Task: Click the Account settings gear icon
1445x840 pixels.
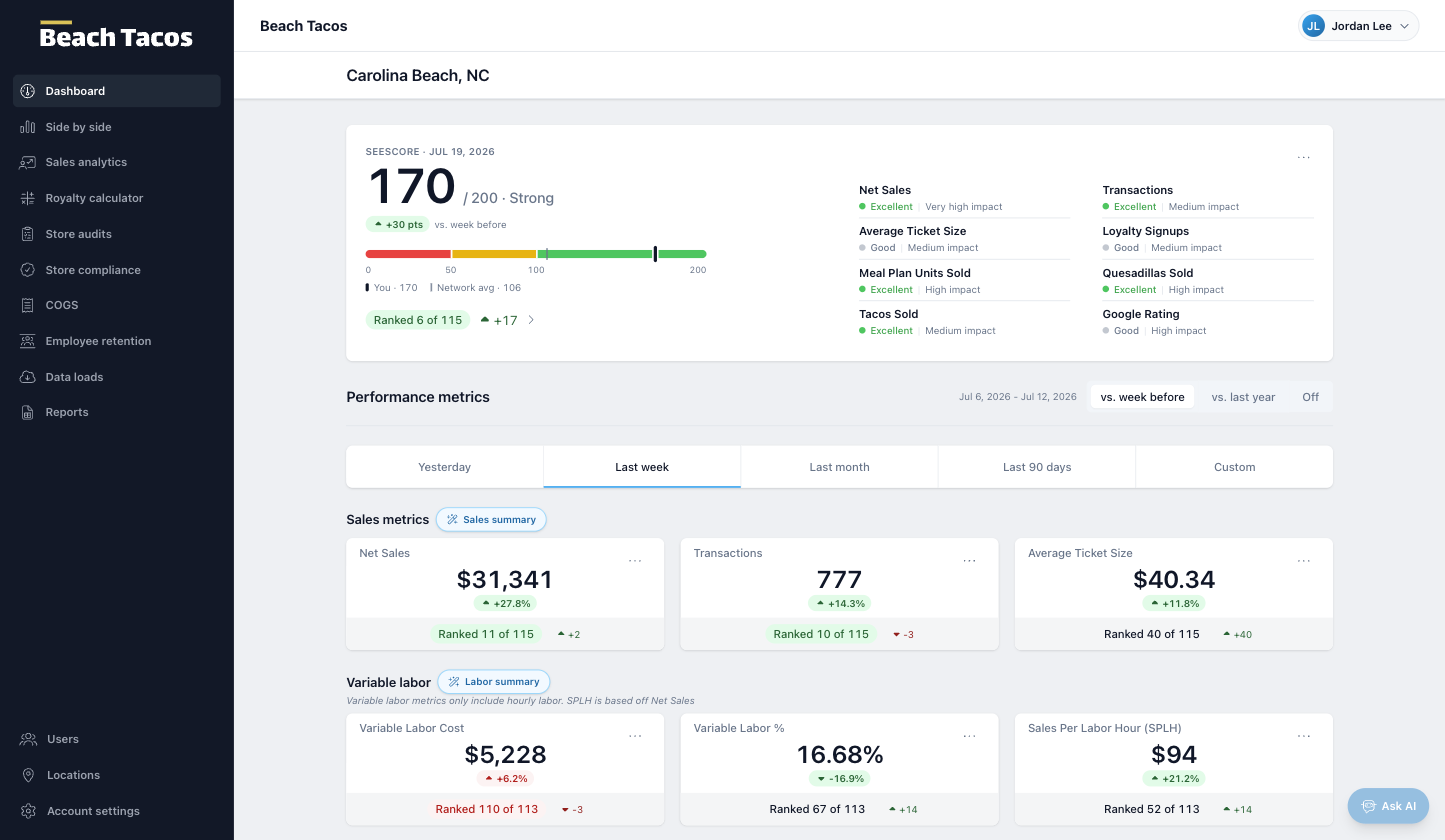Action: pyautogui.click(x=28, y=811)
